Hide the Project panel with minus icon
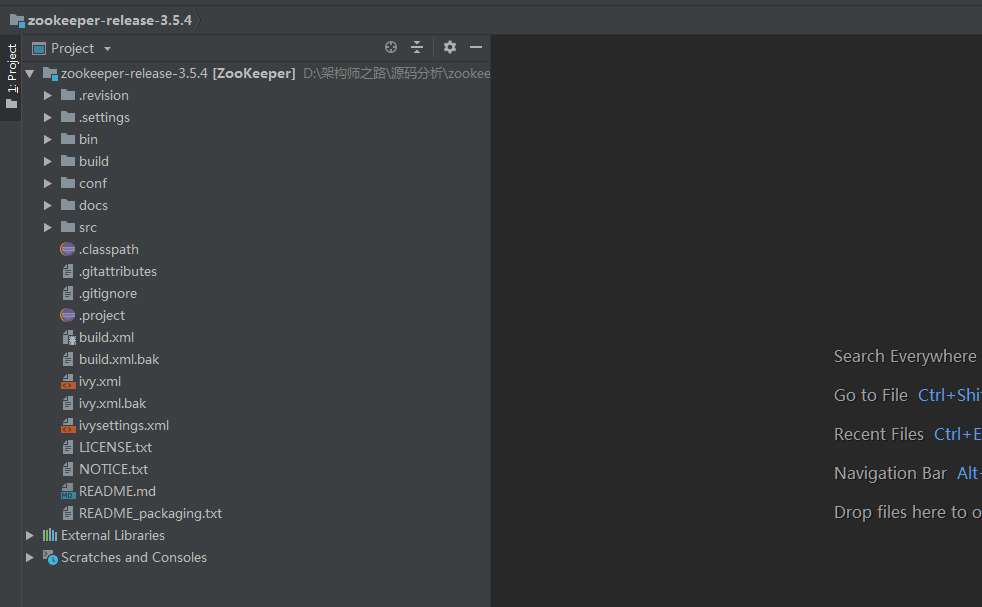Viewport: 982px width, 607px height. coord(476,47)
